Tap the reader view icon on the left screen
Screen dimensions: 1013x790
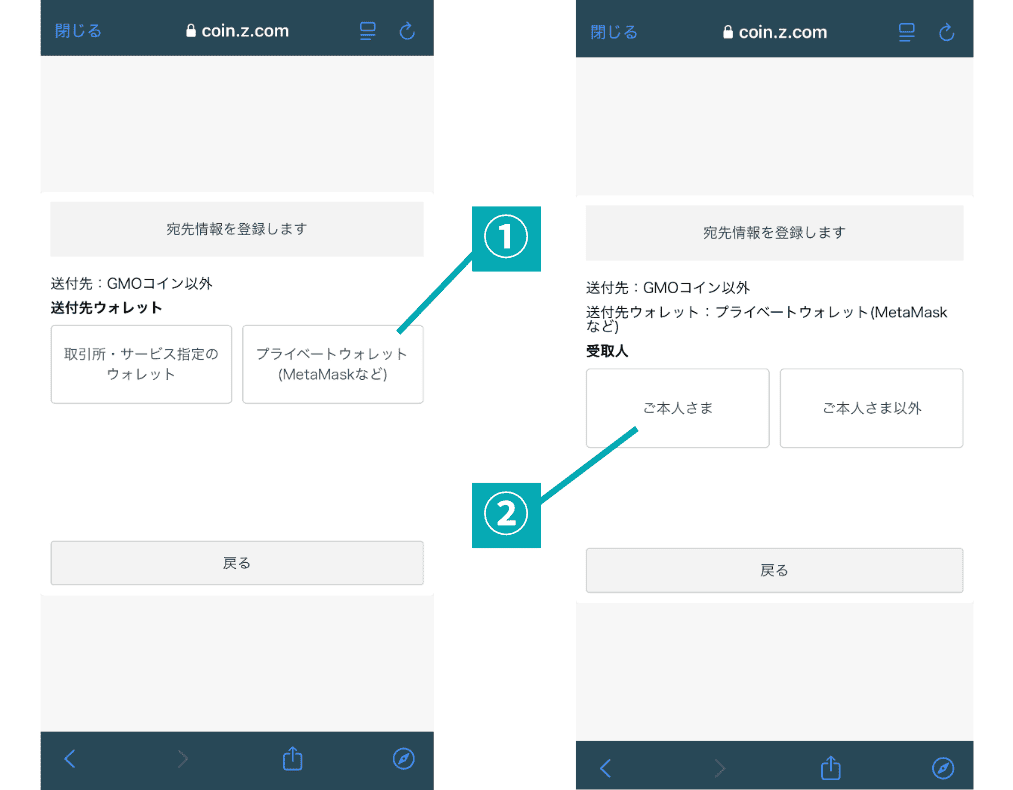(367, 31)
